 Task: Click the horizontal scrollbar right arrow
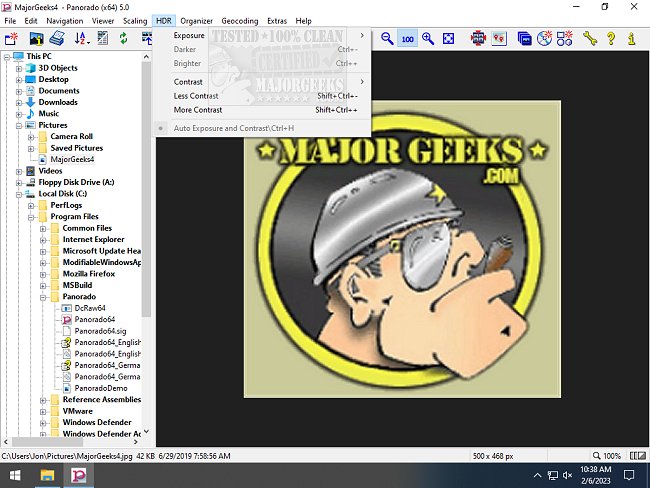tap(136, 442)
